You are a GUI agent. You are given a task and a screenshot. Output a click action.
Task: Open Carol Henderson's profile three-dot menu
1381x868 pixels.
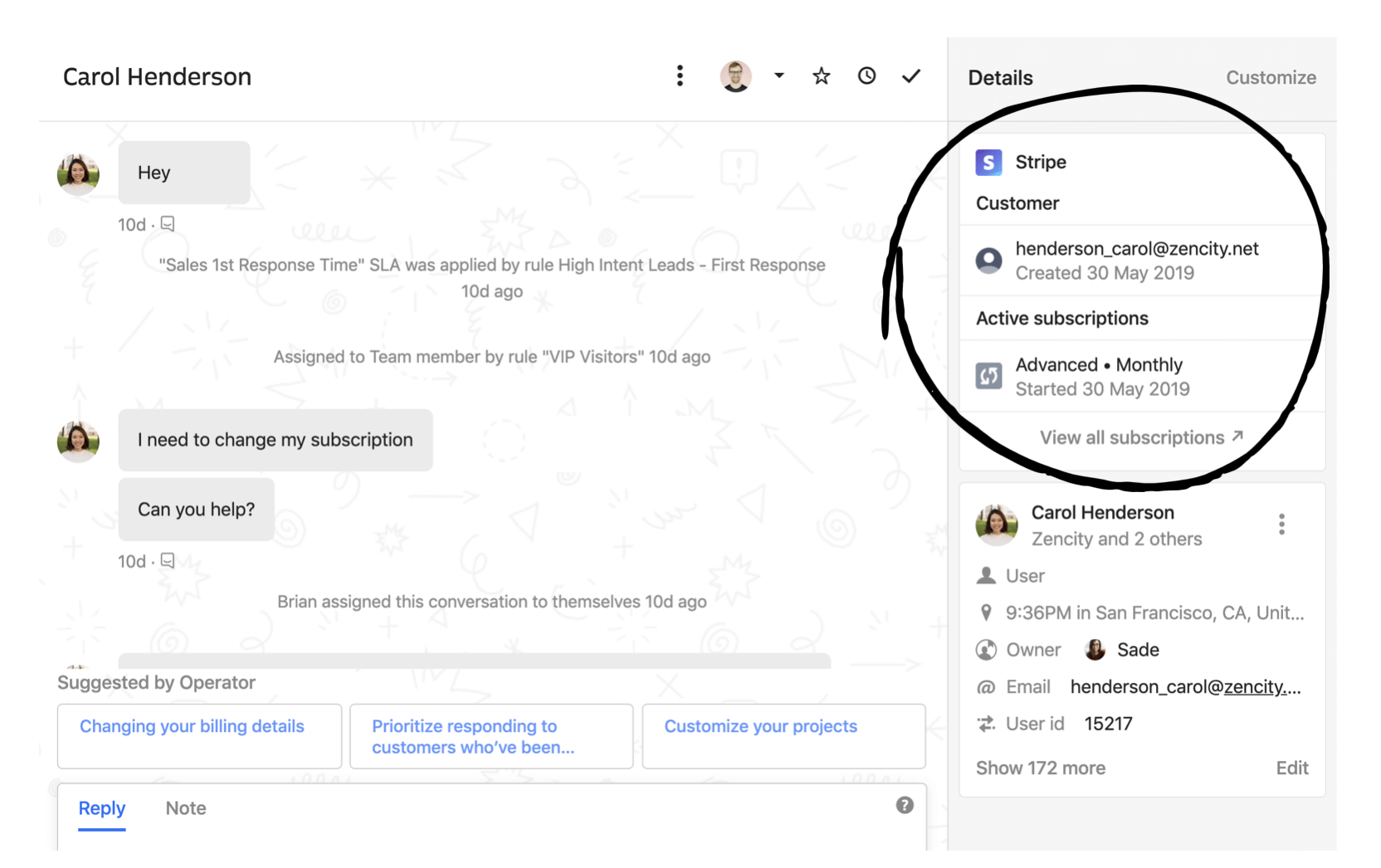coord(1281,524)
